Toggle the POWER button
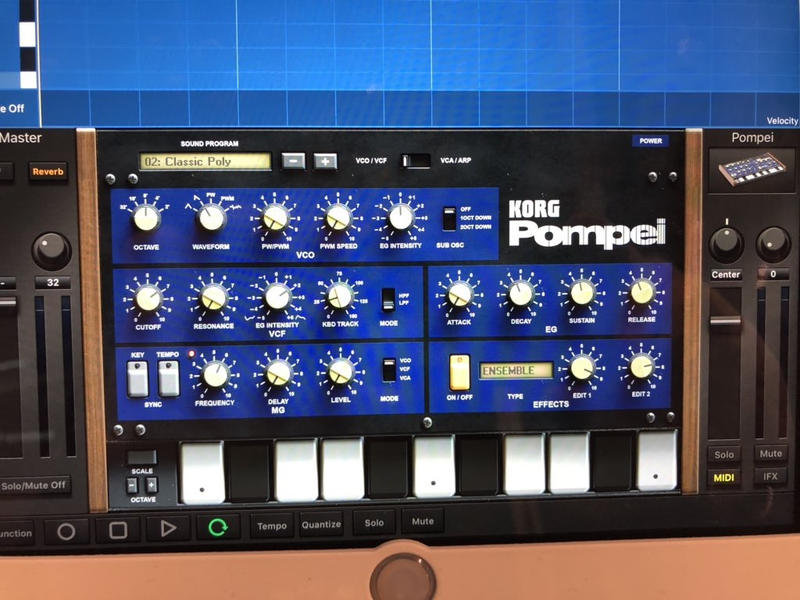Viewport: 800px width, 600px height. coord(651,141)
